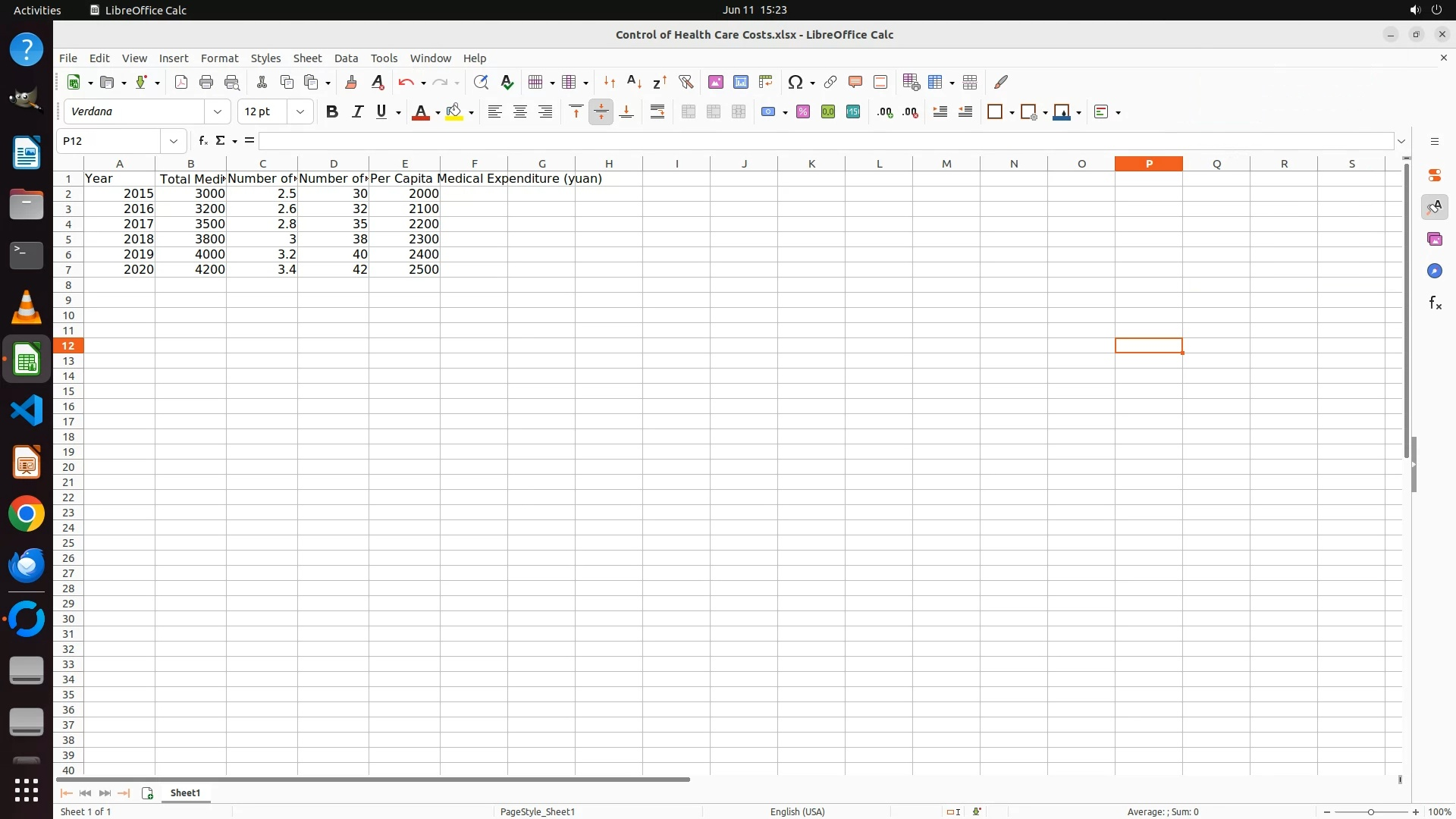The image size is (1456, 819).
Task: Click the Format as Currency icon
Action: click(769, 112)
